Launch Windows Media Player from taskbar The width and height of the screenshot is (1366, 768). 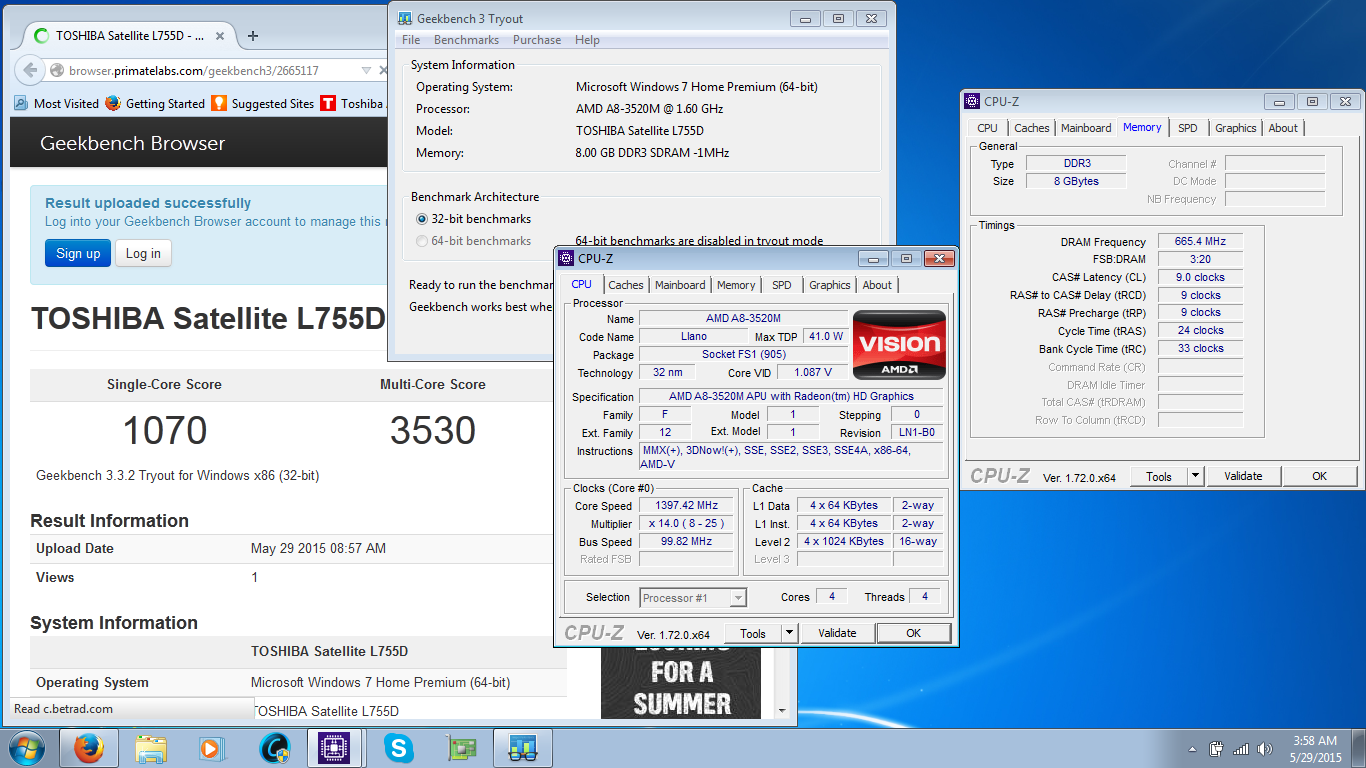(x=212, y=748)
